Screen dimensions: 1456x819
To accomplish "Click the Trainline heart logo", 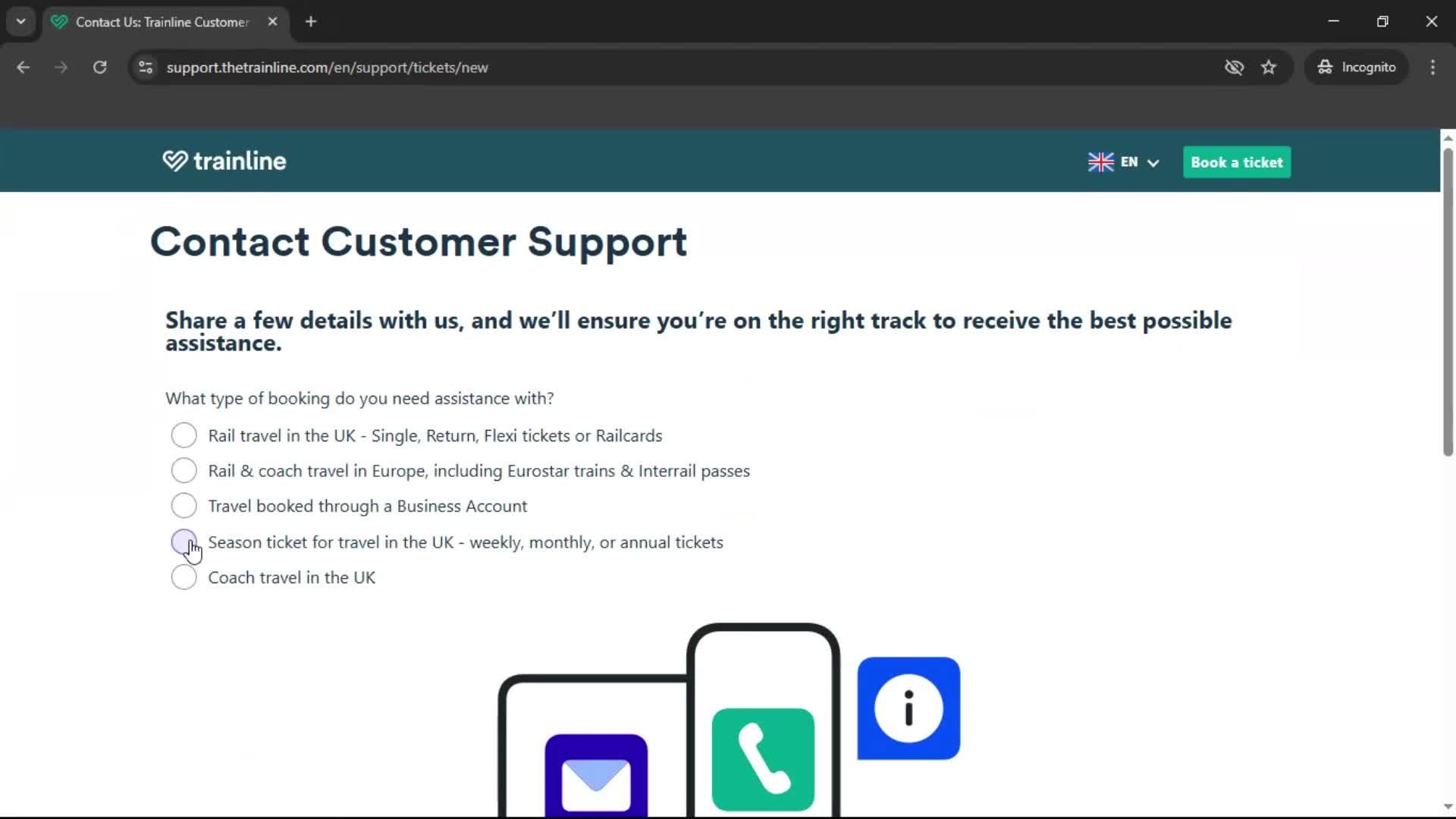I will click(174, 161).
